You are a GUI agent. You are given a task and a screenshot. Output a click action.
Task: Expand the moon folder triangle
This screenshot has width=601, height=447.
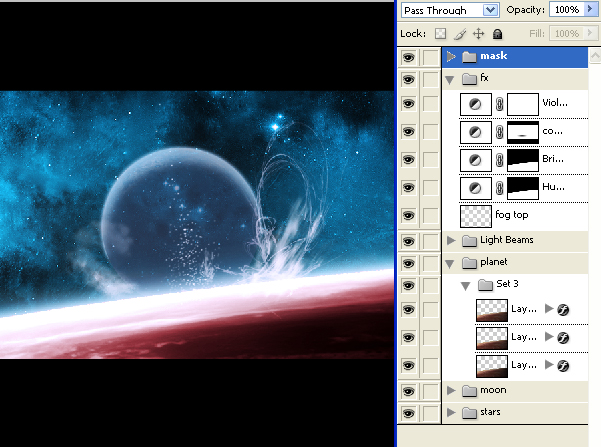point(451,390)
